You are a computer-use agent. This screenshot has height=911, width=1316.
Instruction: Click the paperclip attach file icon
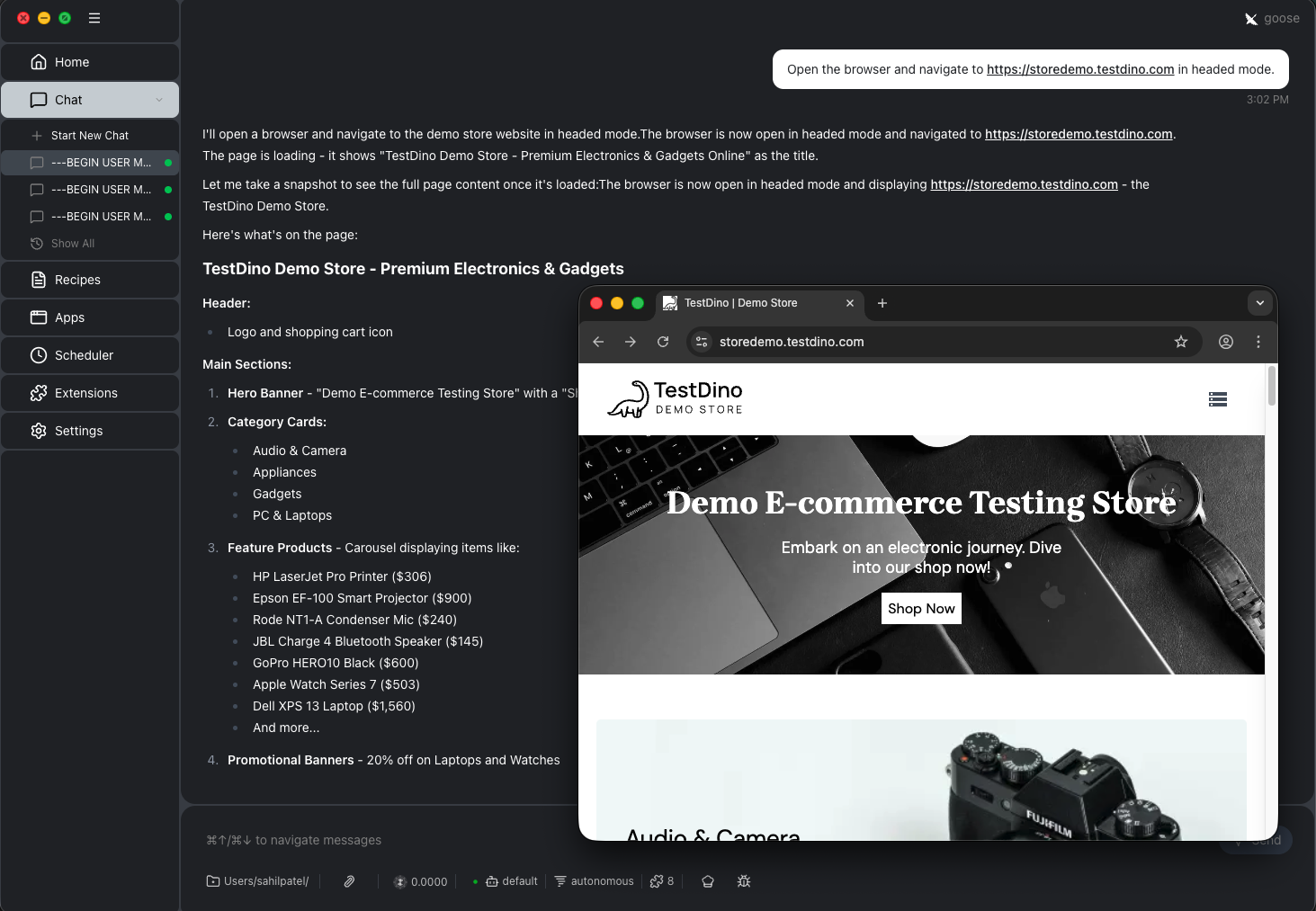[x=349, y=881]
